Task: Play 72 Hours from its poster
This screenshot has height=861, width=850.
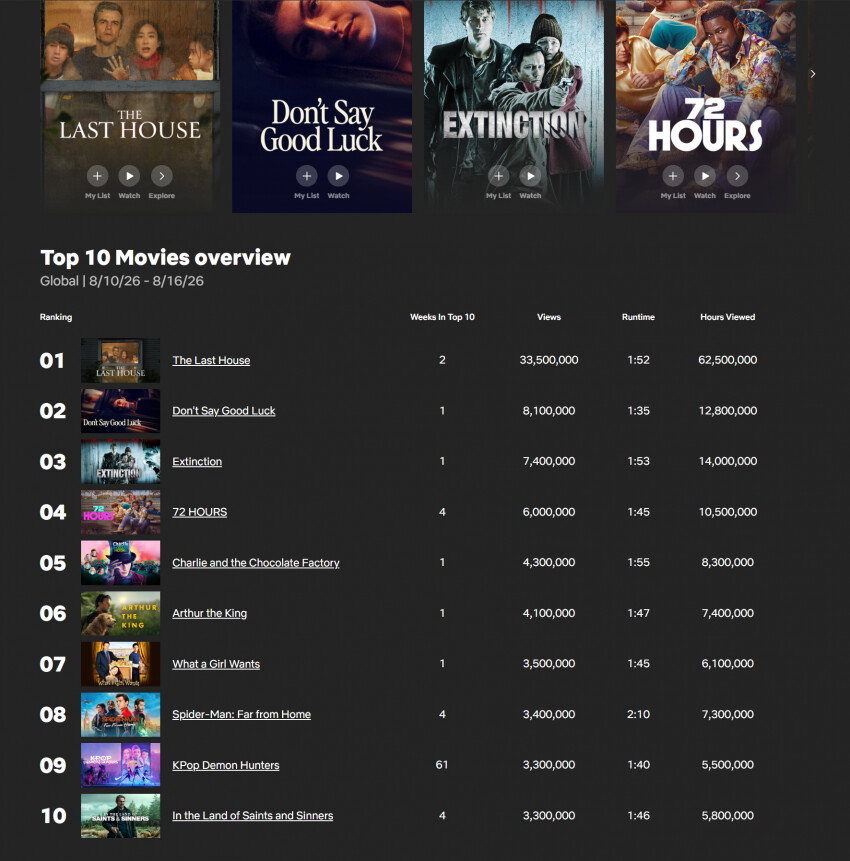Action: click(x=704, y=176)
